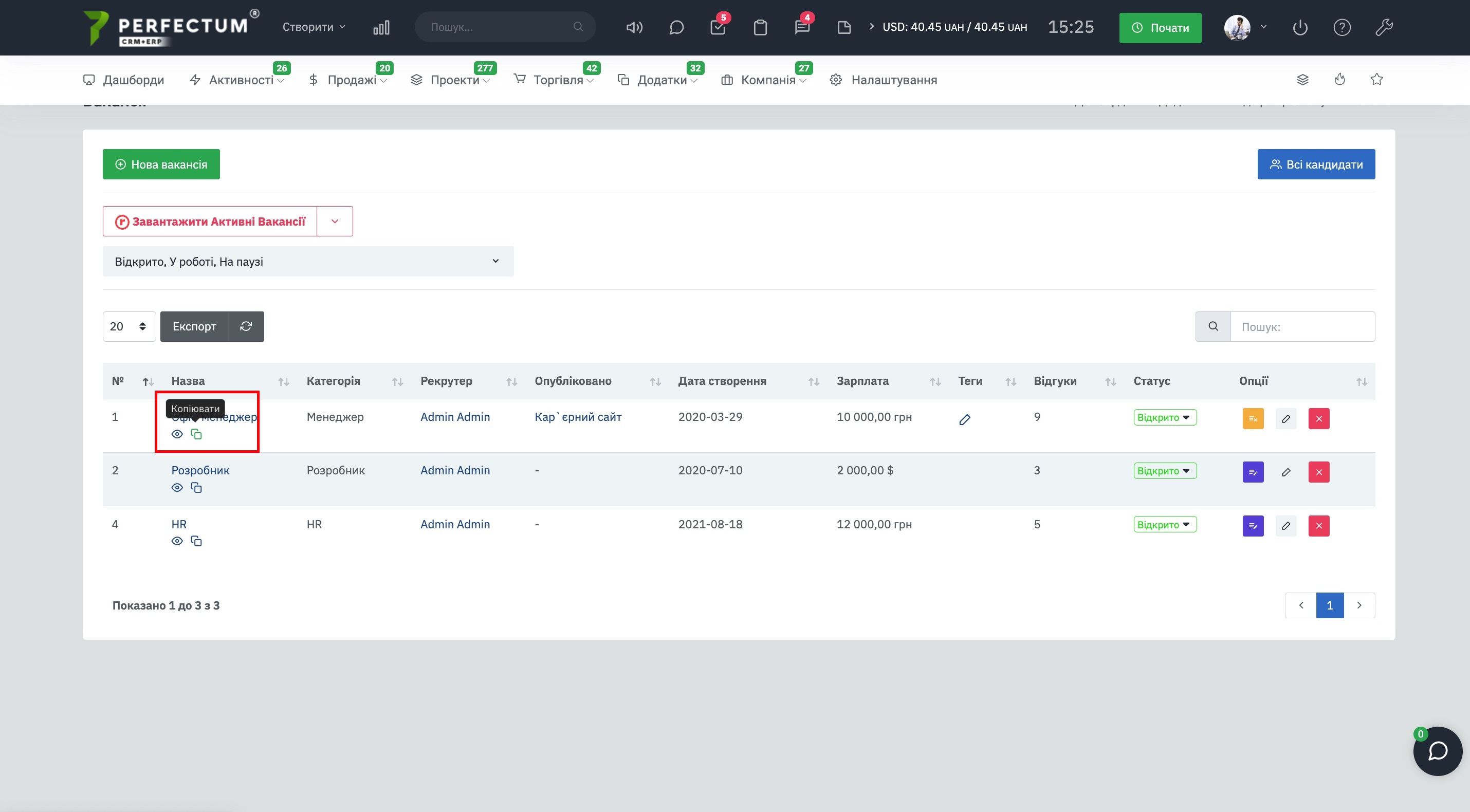Click purple candidates button in HR row

point(1253,526)
